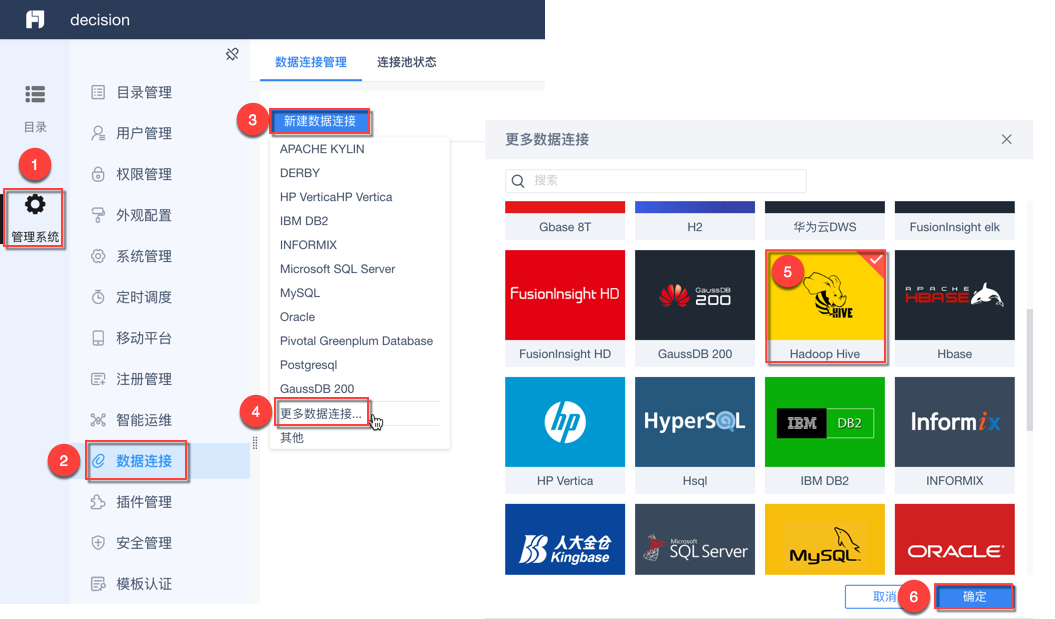Select the IBM DB2 tile

(x=825, y=435)
